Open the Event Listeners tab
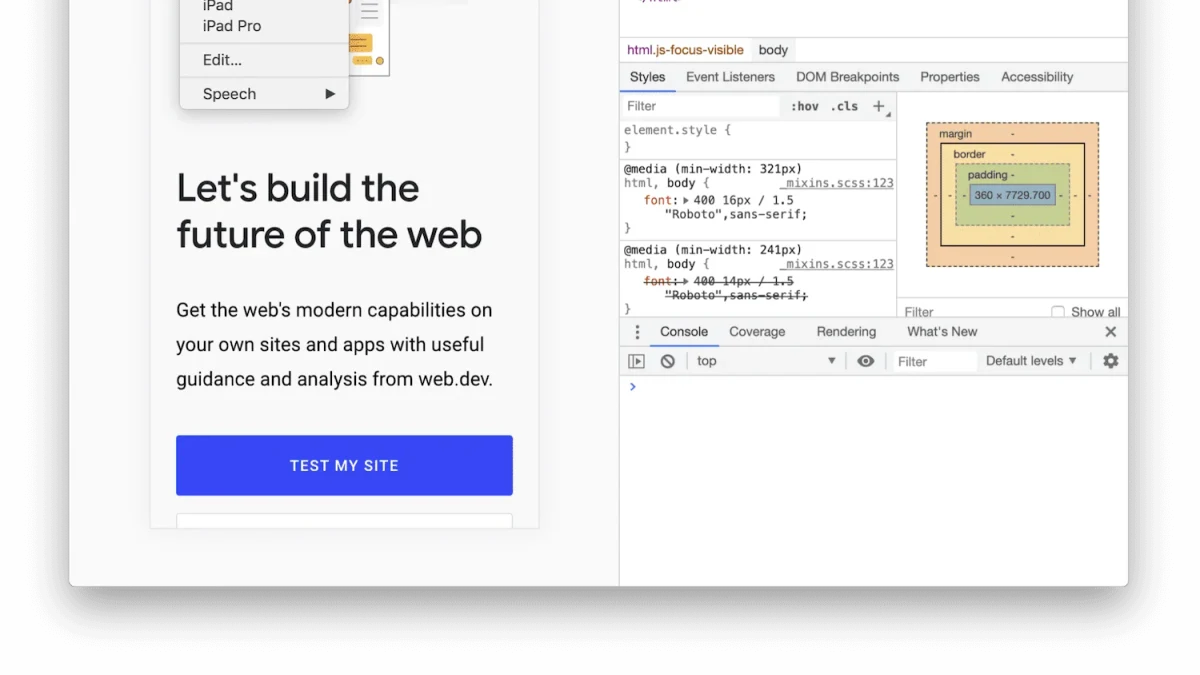 coord(730,77)
